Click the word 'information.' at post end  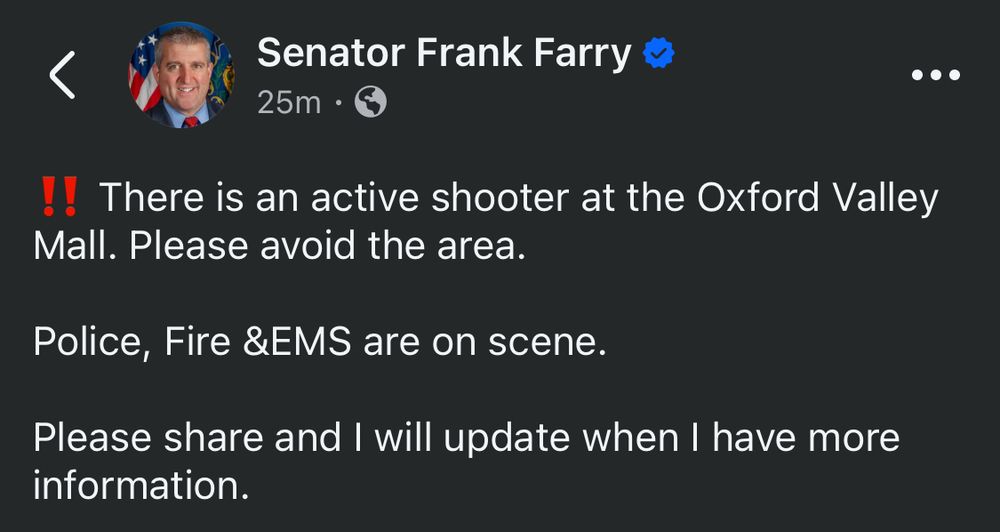(x=140, y=485)
